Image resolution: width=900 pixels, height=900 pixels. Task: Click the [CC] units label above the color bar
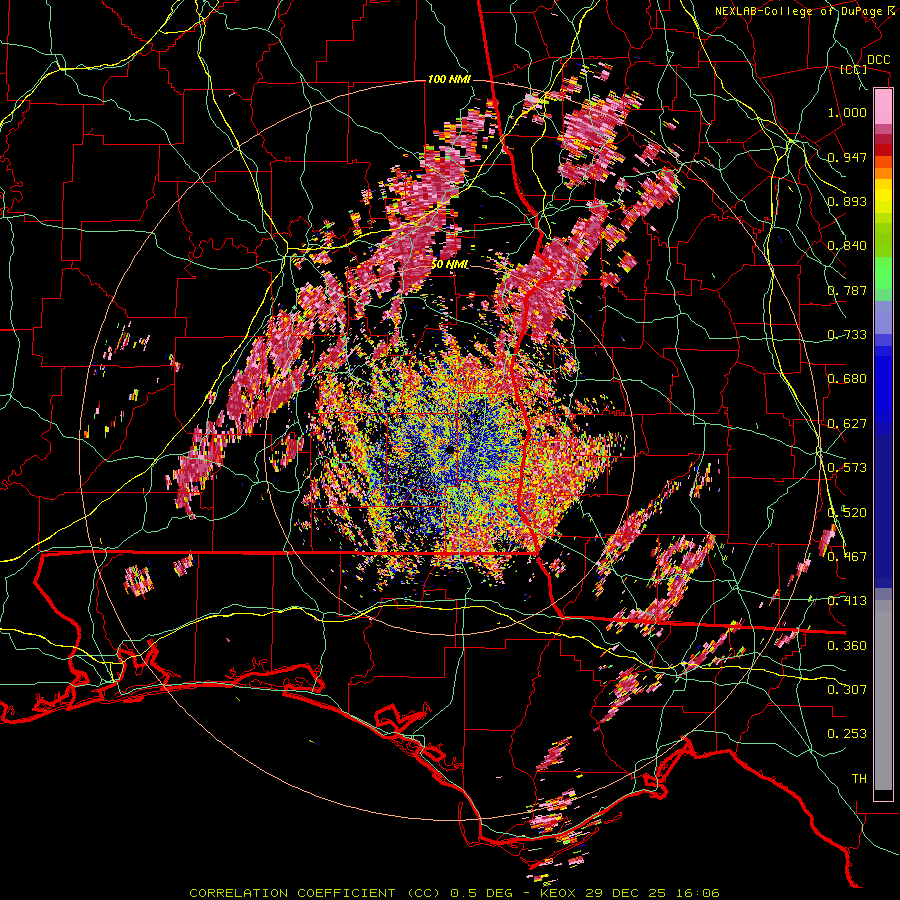coord(853,70)
